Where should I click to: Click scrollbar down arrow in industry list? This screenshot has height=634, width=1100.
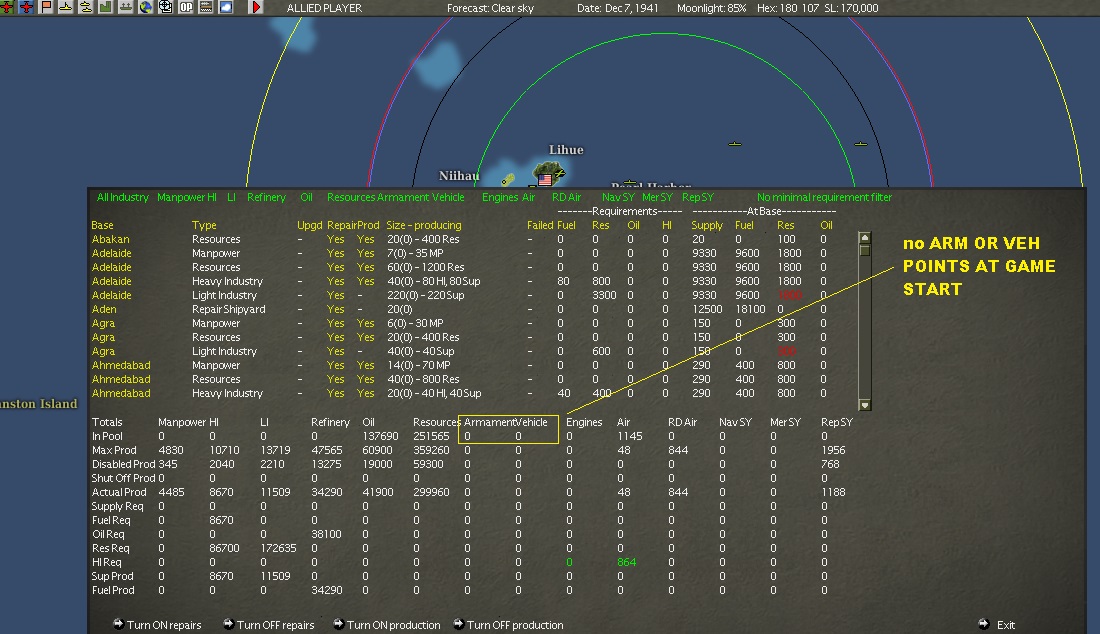pyautogui.click(x=864, y=405)
